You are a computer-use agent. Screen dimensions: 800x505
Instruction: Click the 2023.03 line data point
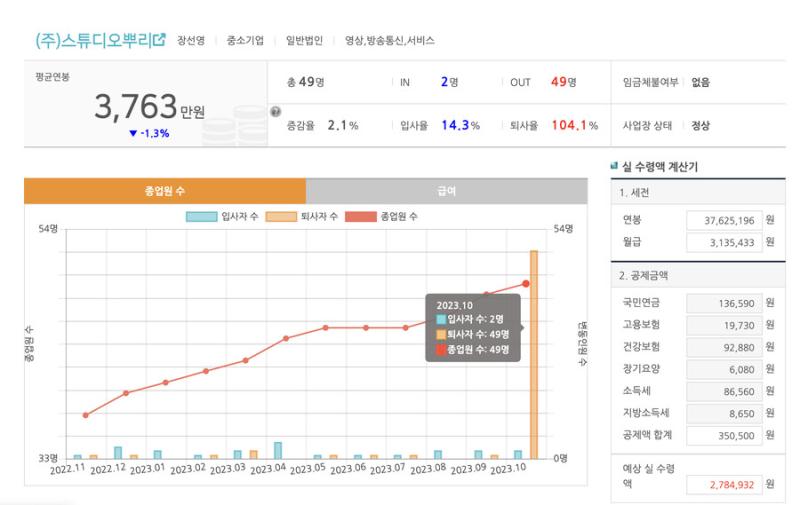(245, 360)
